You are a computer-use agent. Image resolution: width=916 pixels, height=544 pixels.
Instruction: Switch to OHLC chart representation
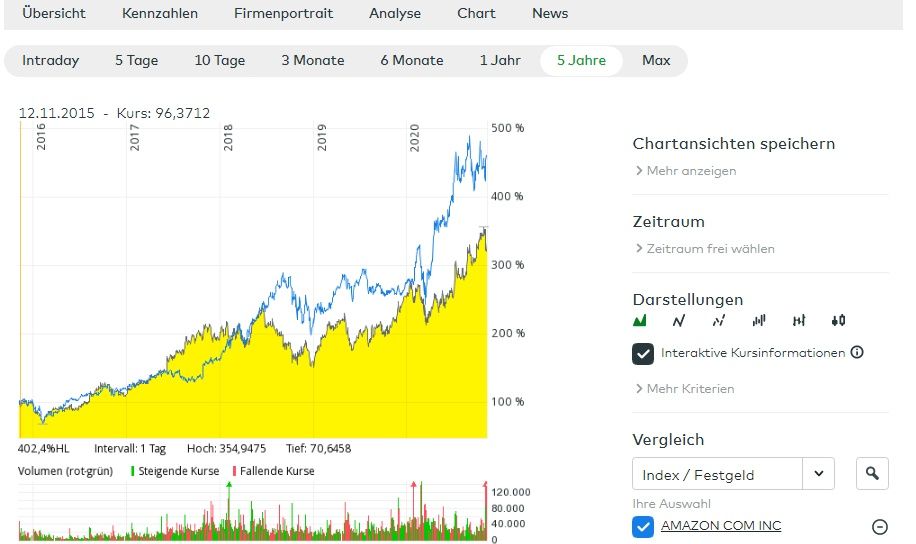pyautogui.click(x=798, y=321)
